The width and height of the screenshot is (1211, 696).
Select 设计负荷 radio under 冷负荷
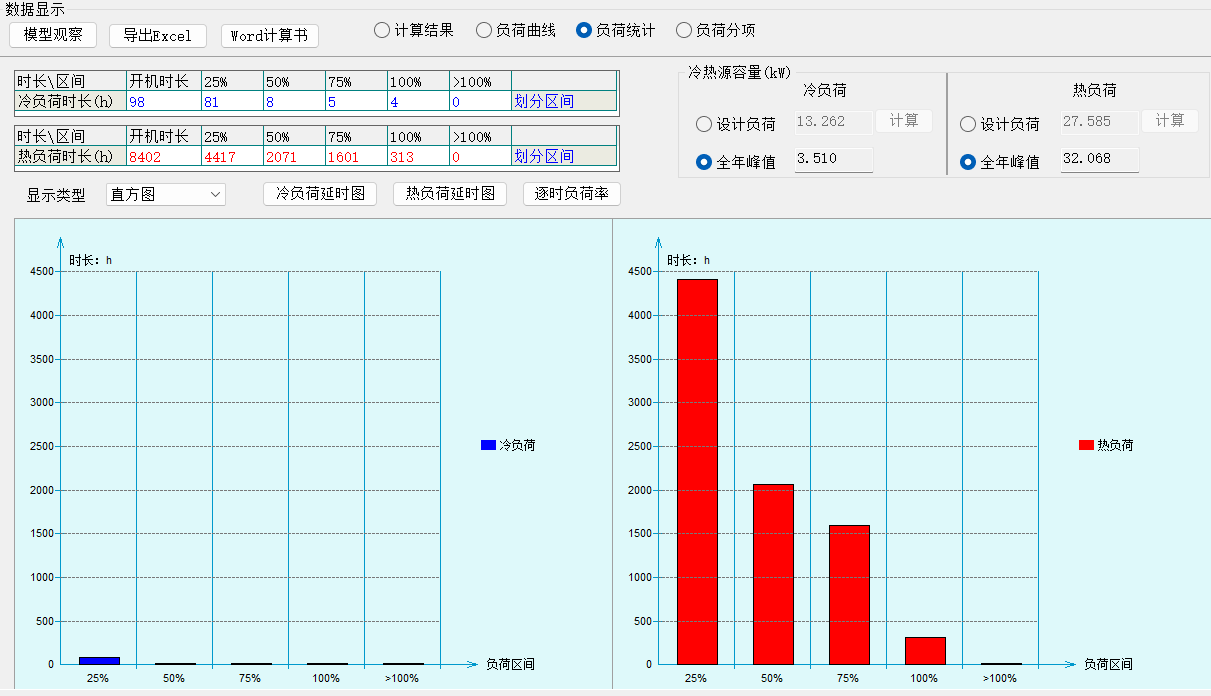pyautogui.click(x=704, y=124)
